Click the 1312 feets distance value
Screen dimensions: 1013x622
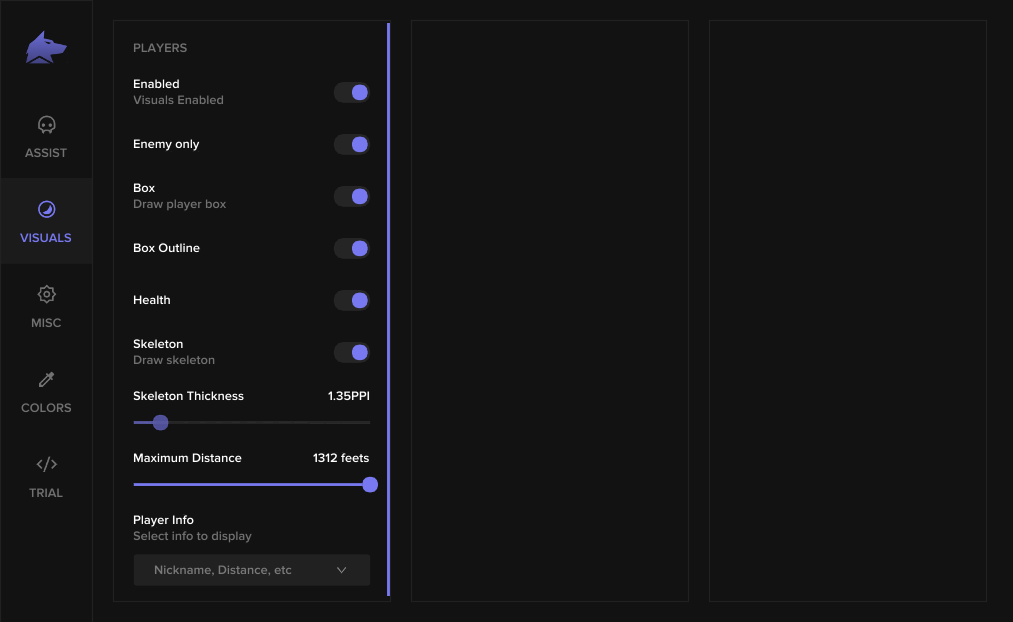tap(340, 458)
